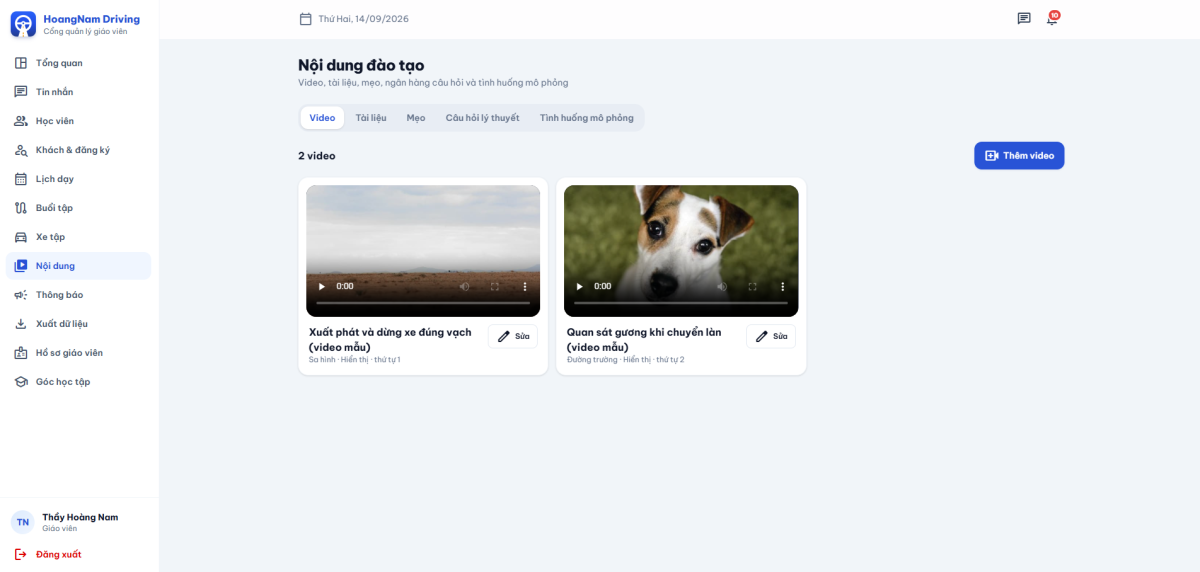The width and height of the screenshot is (1200, 572).
Task: Click the TN user avatar
Action: 22,522
